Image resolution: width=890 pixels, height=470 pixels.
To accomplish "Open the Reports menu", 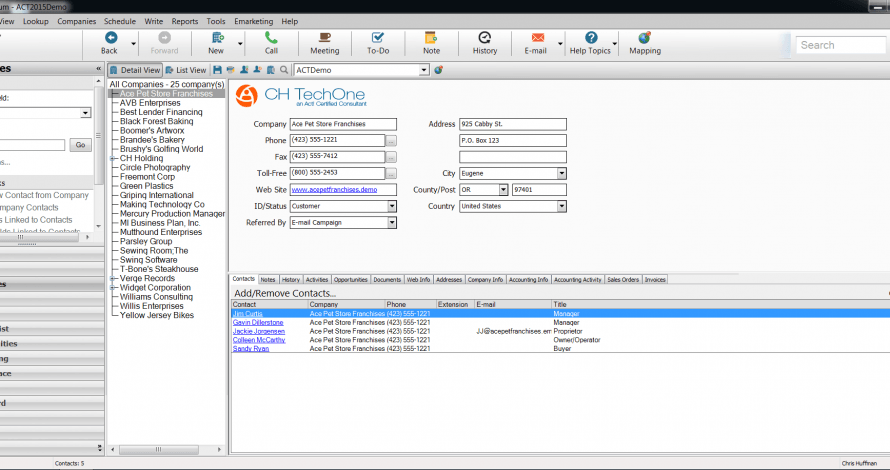I will coord(185,21).
